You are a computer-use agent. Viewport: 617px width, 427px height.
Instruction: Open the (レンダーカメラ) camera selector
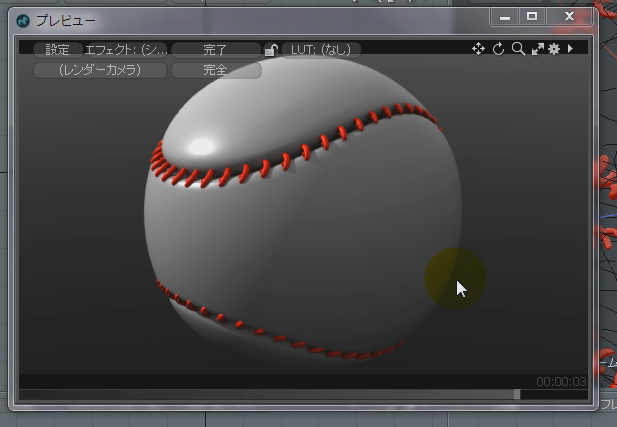point(99,70)
